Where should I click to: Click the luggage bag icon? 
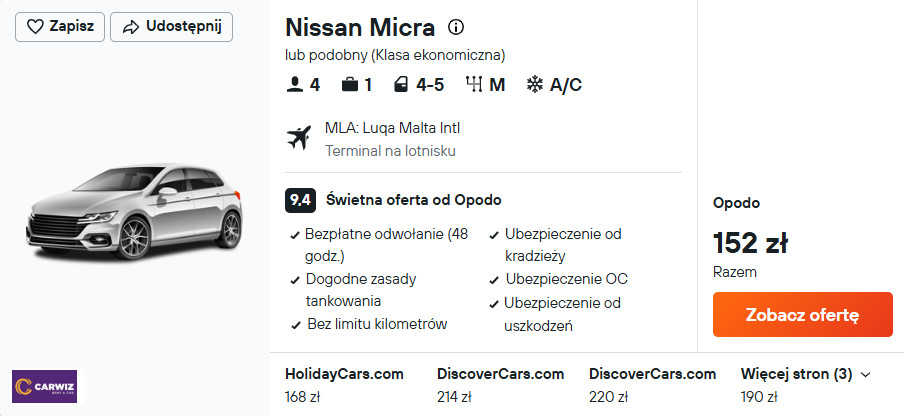tap(349, 85)
